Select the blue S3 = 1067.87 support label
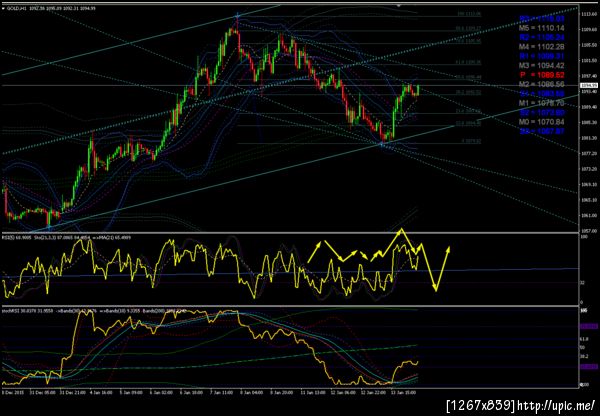This screenshot has height=416, width=600. click(x=542, y=131)
